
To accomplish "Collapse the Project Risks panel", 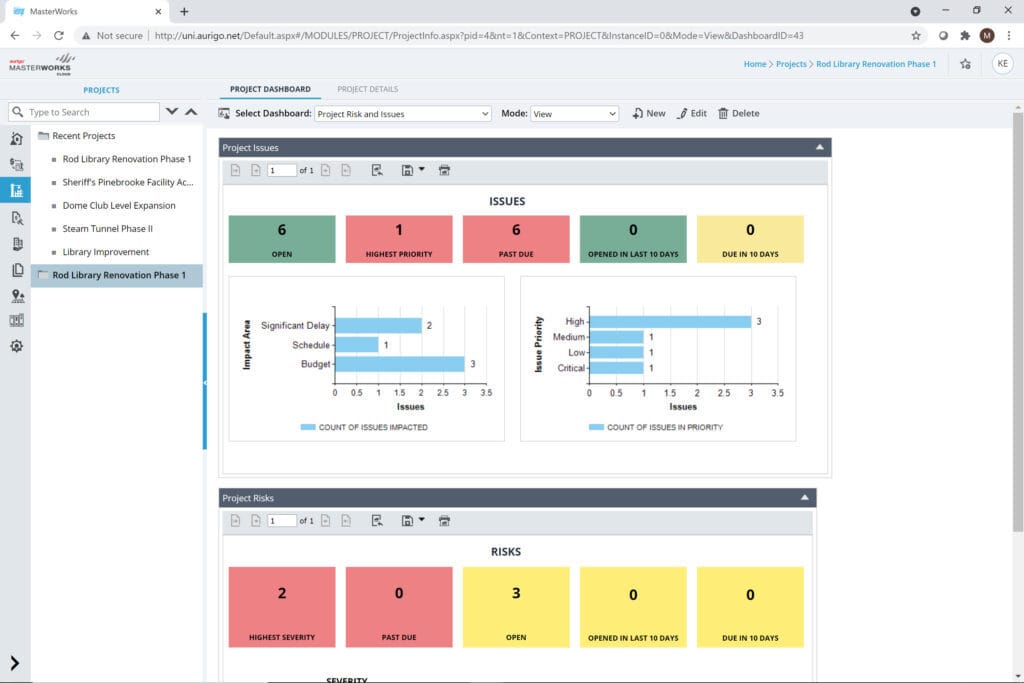I will coord(804,498).
